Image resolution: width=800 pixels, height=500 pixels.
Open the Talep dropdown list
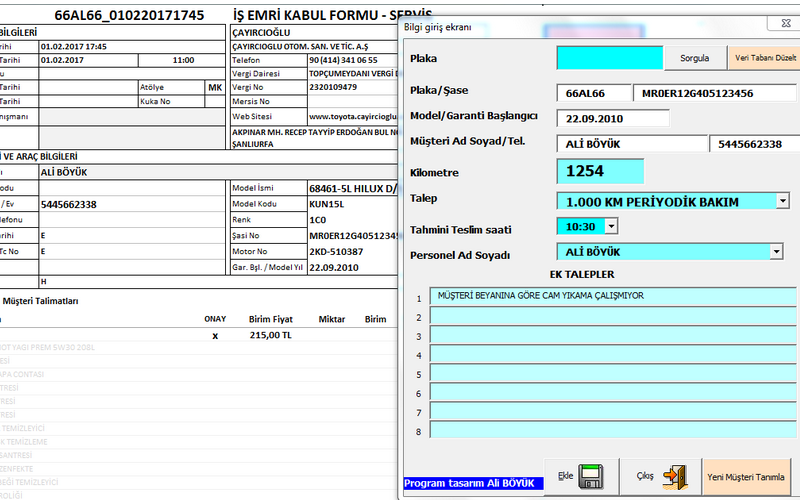click(x=782, y=201)
